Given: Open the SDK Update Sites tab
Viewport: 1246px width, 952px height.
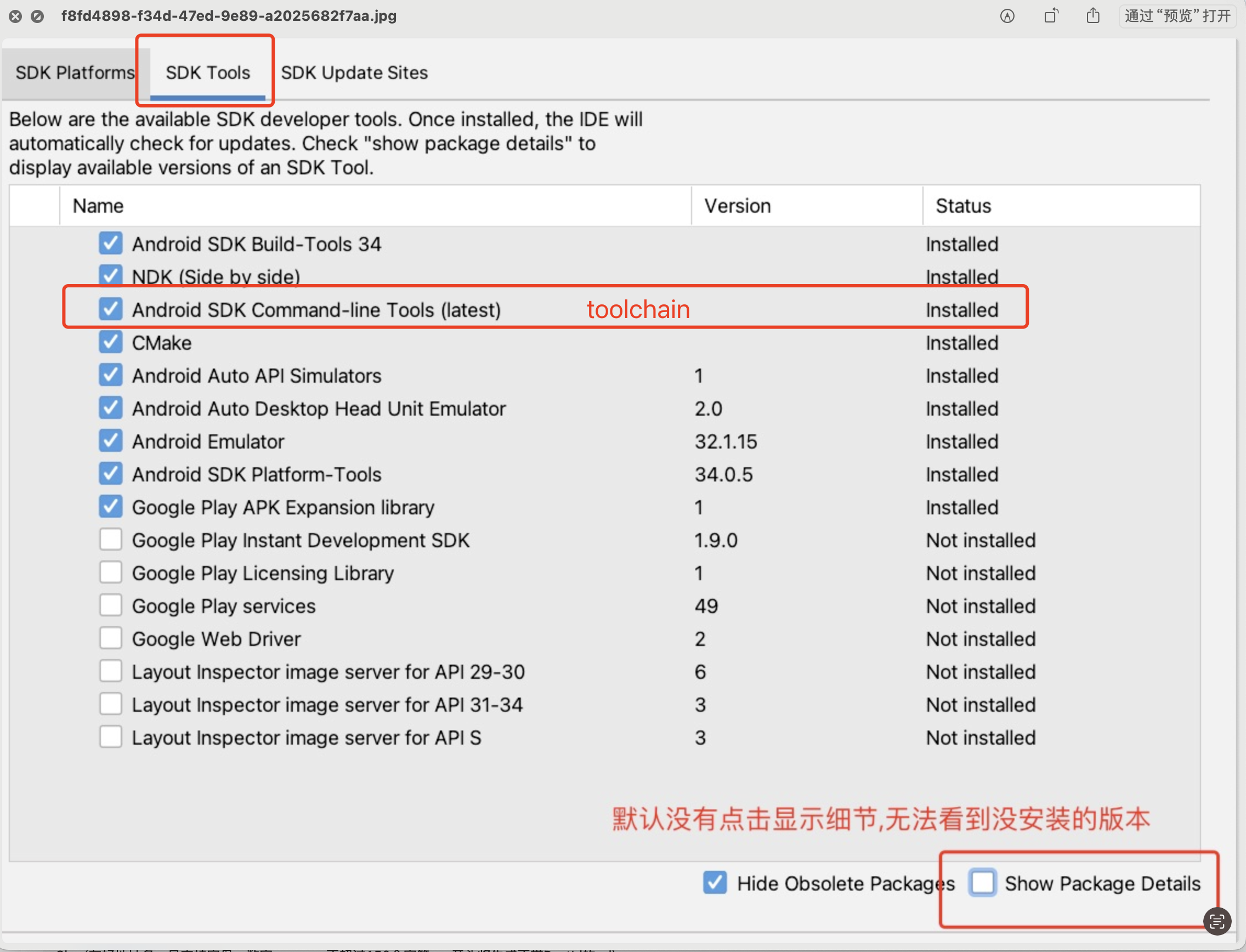Looking at the screenshot, I should [x=354, y=72].
